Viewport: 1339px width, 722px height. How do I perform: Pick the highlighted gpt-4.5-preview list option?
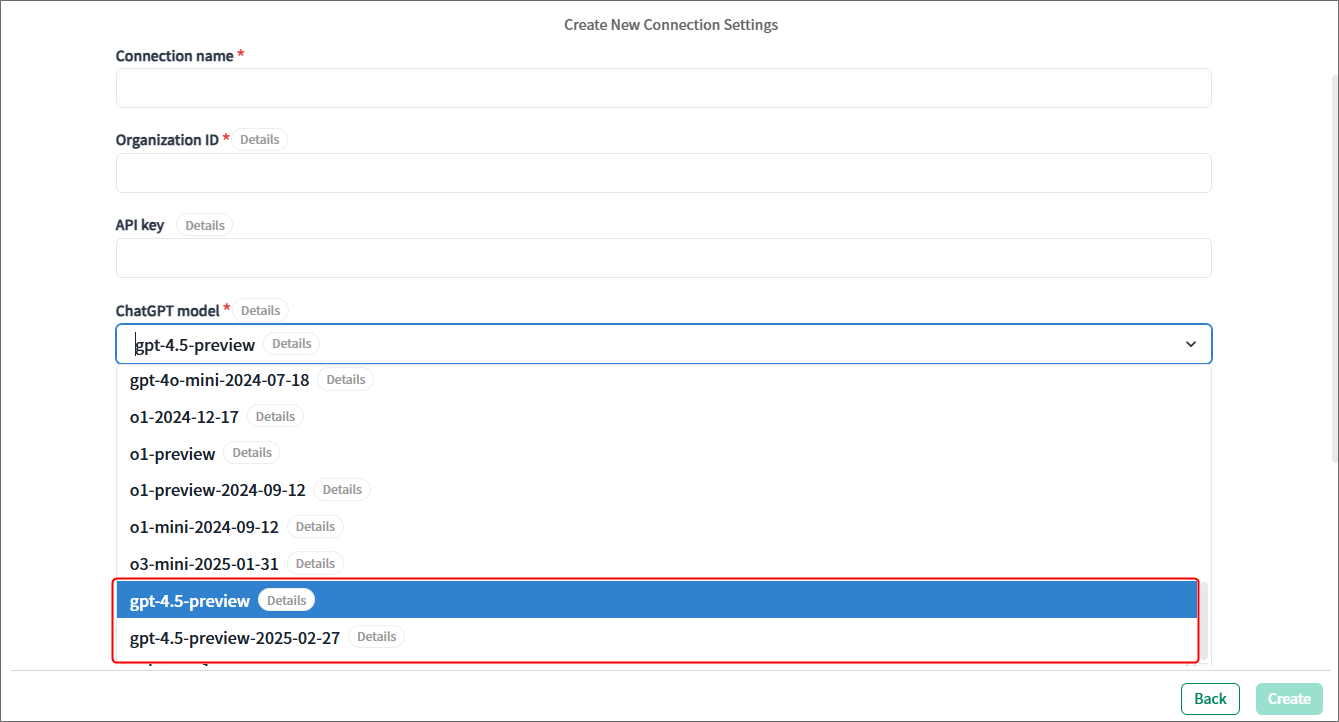click(x=657, y=600)
